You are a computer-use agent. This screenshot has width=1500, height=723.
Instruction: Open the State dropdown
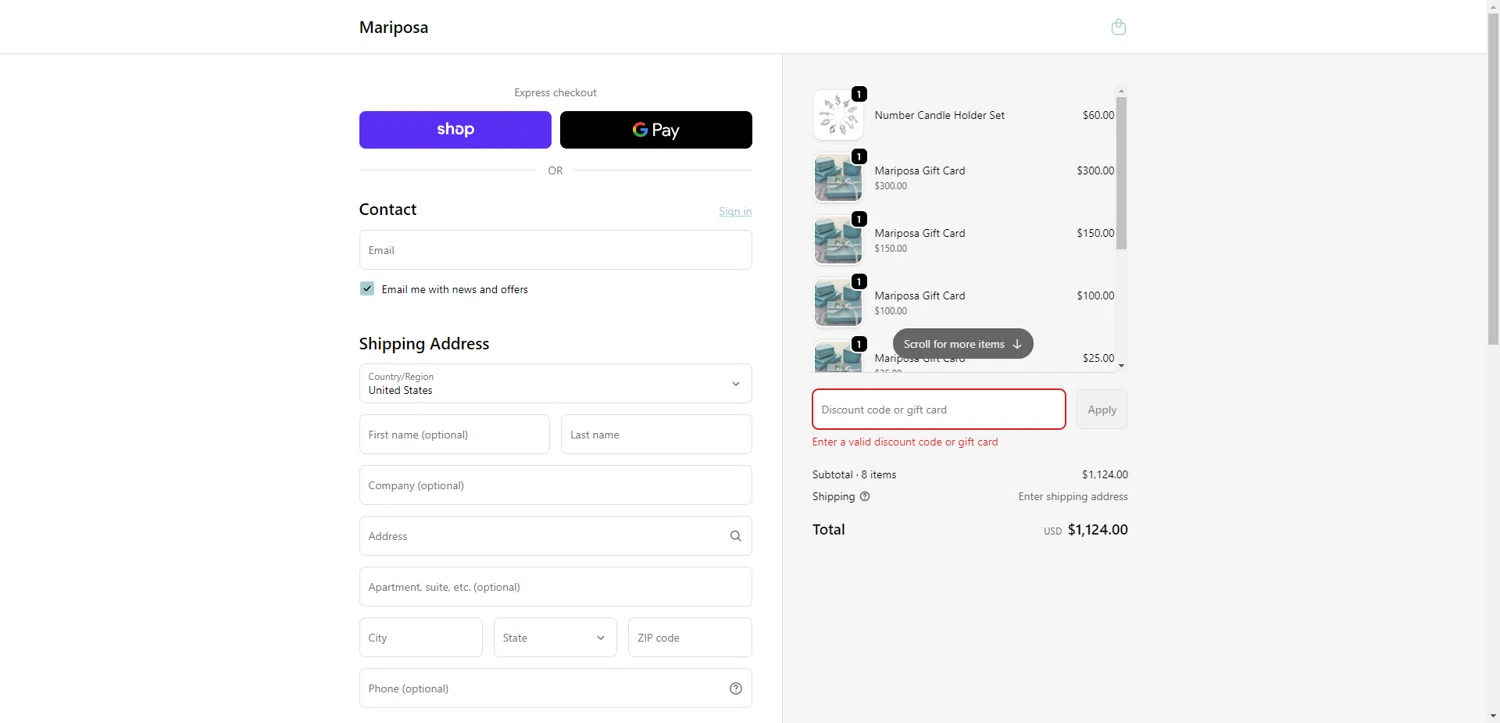(555, 637)
